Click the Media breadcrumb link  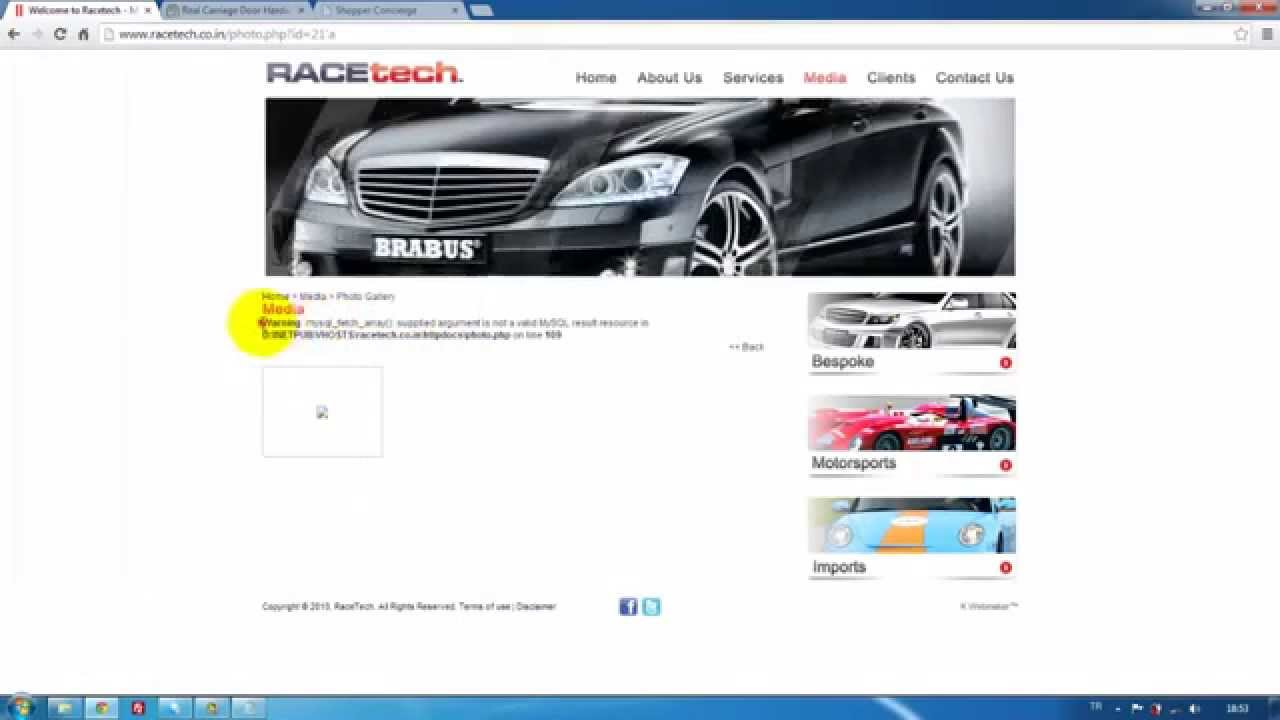point(313,296)
